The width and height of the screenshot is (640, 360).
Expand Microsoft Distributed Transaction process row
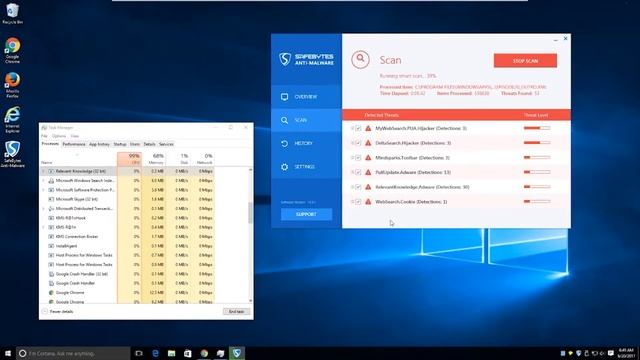point(44,209)
